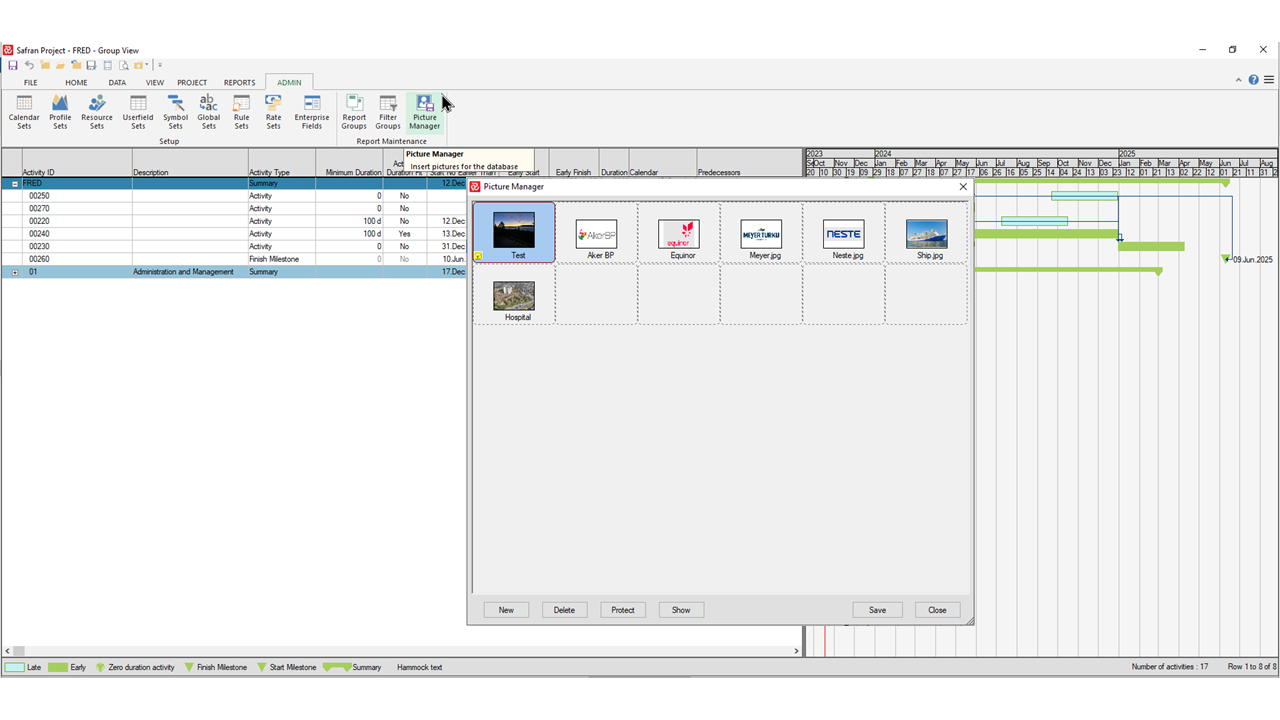Click the Save button in Picture Manager
This screenshot has height=720, width=1280.
tap(877, 610)
